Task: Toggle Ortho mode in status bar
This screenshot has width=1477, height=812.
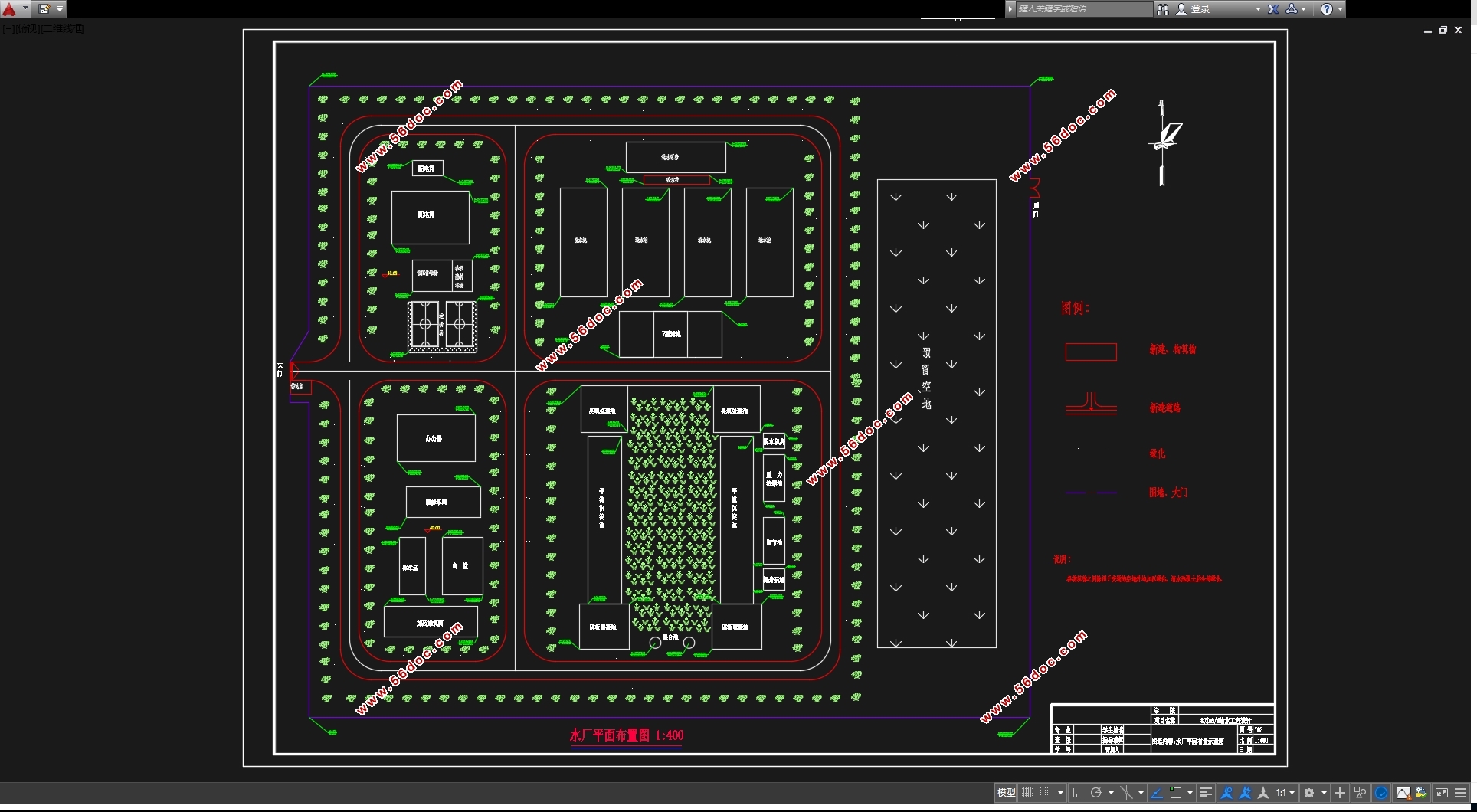Action: pos(1077,793)
